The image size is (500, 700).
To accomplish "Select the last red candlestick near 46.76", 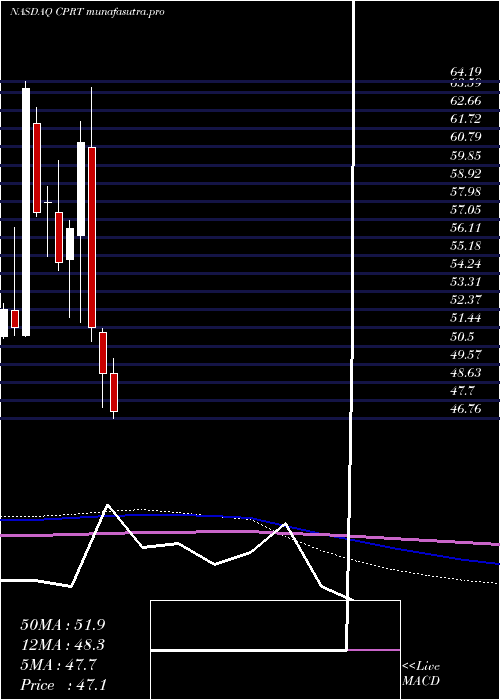I will click(x=114, y=392).
